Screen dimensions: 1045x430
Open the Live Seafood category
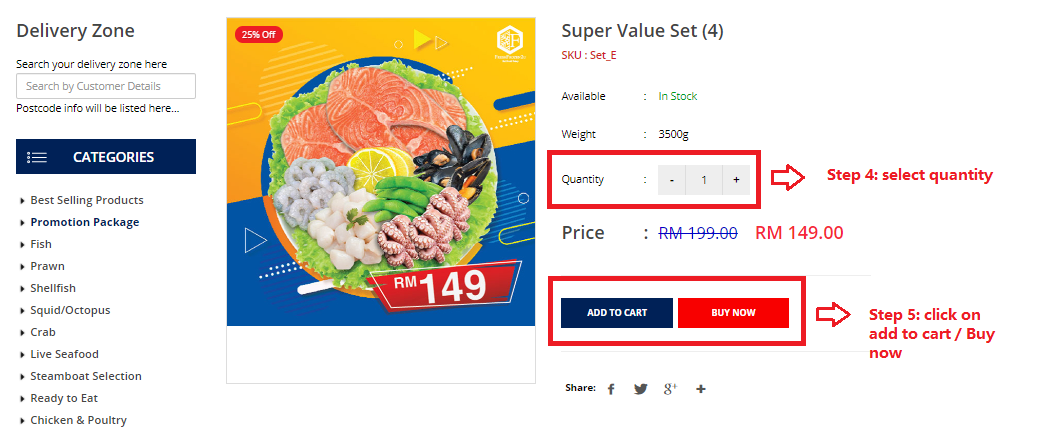(x=65, y=354)
